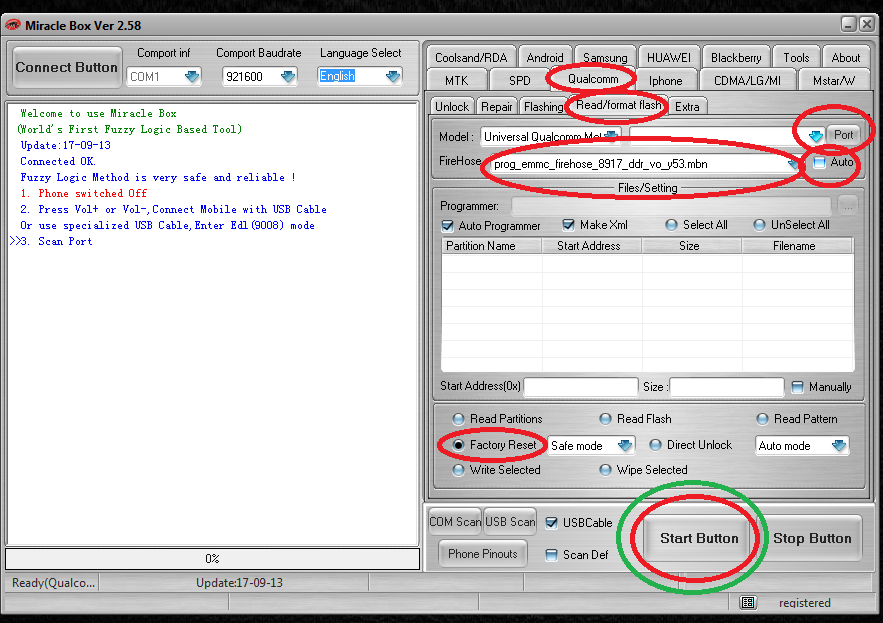Uncheck the USBCable checkbox

tap(552, 523)
